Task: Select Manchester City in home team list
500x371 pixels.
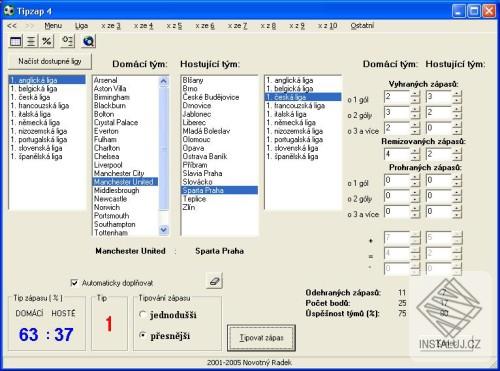Action: [125, 173]
